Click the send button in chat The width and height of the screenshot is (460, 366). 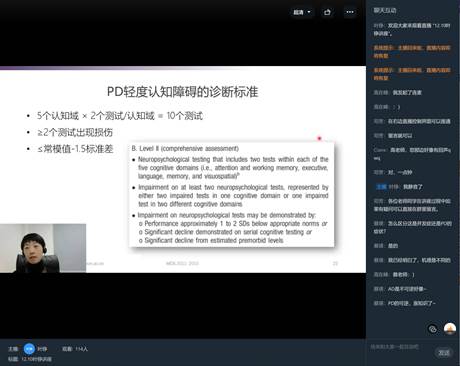pos(444,353)
